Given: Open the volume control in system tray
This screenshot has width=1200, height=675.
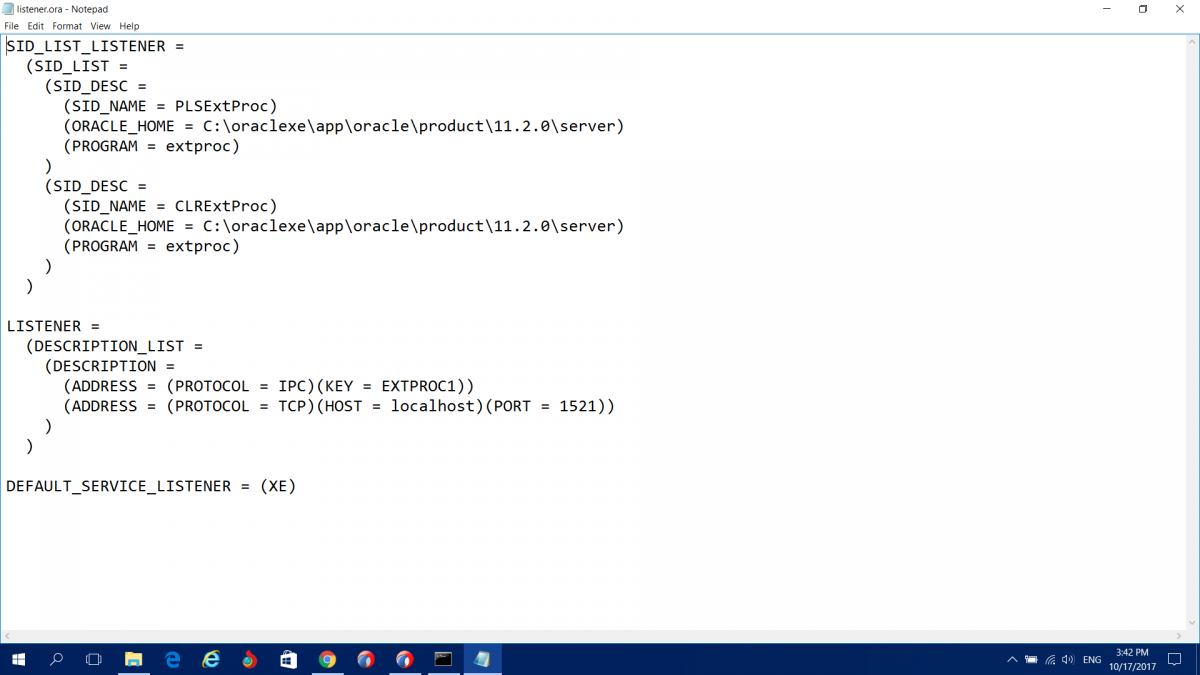Looking at the screenshot, I should coord(1068,660).
